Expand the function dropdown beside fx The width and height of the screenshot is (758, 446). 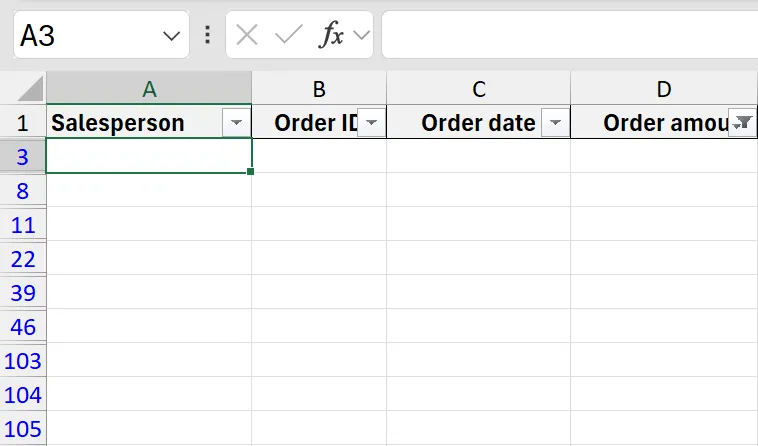(x=361, y=36)
